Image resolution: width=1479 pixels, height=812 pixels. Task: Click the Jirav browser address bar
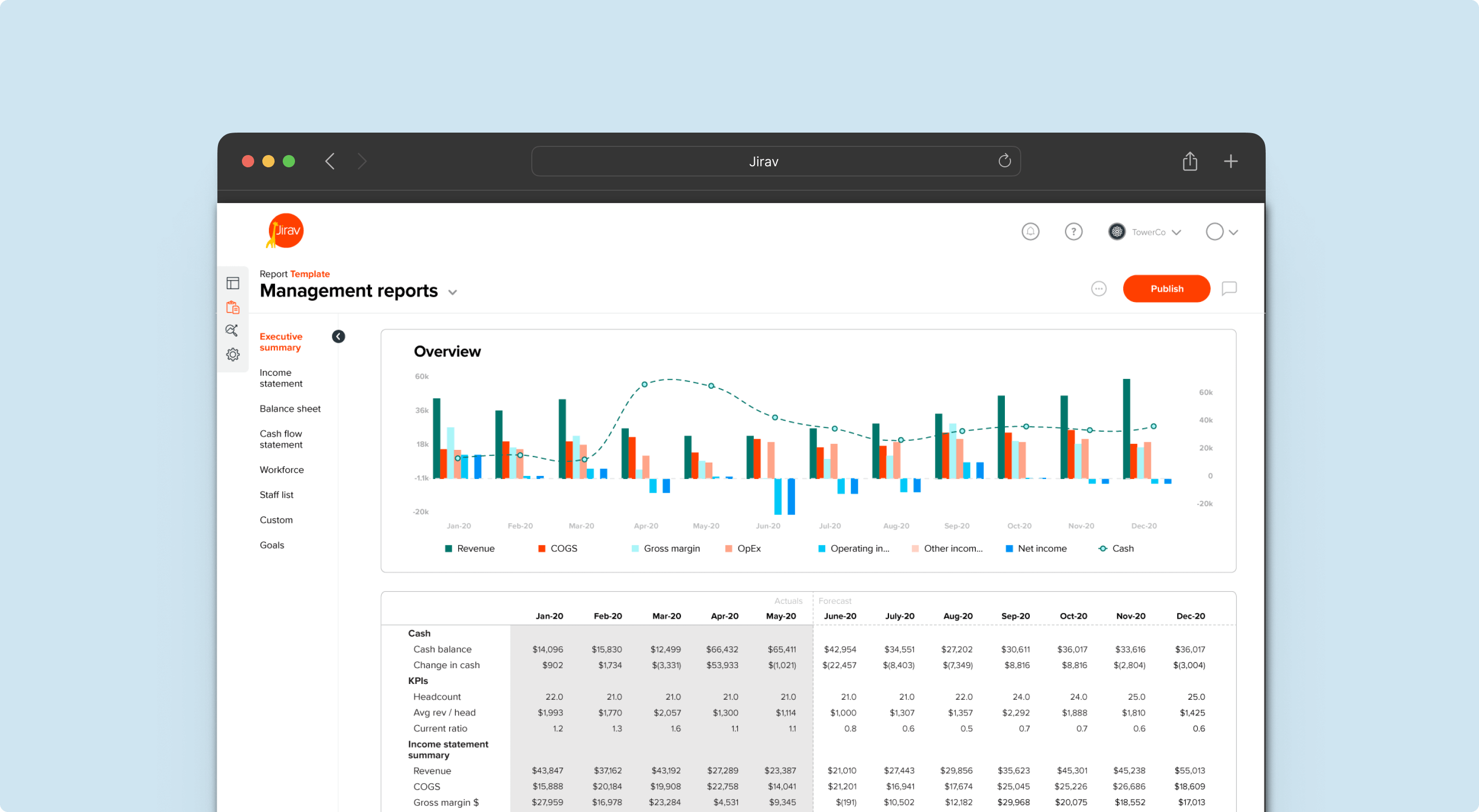776,161
